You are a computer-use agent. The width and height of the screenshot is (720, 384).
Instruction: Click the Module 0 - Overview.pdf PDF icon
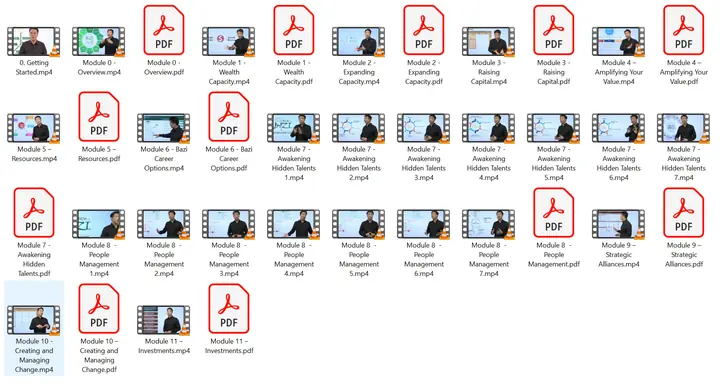click(164, 30)
